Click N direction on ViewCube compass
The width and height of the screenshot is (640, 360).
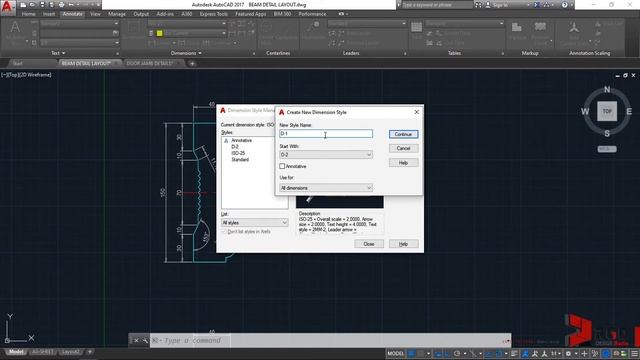(x=607, y=90)
